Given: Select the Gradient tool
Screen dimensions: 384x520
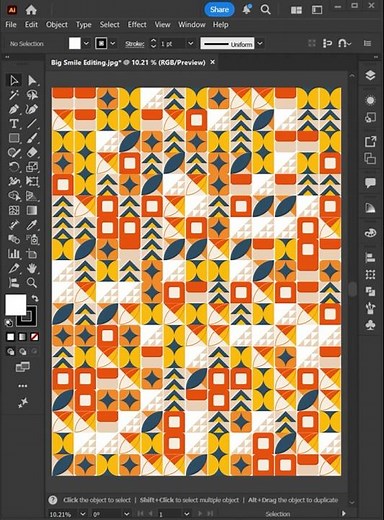Looking at the screenshot, I should [x=32, y=210].
